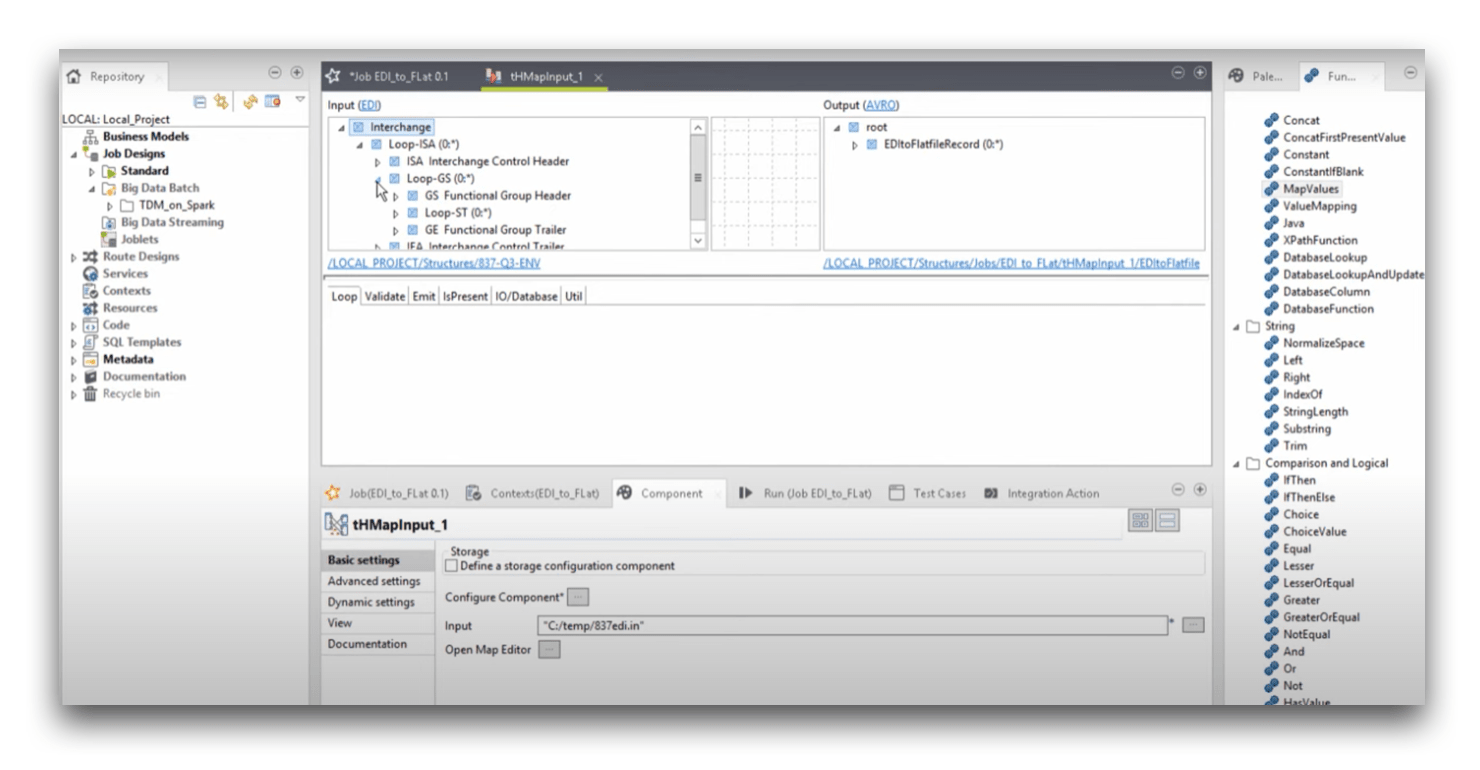Viewport: 1480px width, 770px height.
Task: Expand the Loop-ST node in Input tree
Action: [x=396, y=213]
